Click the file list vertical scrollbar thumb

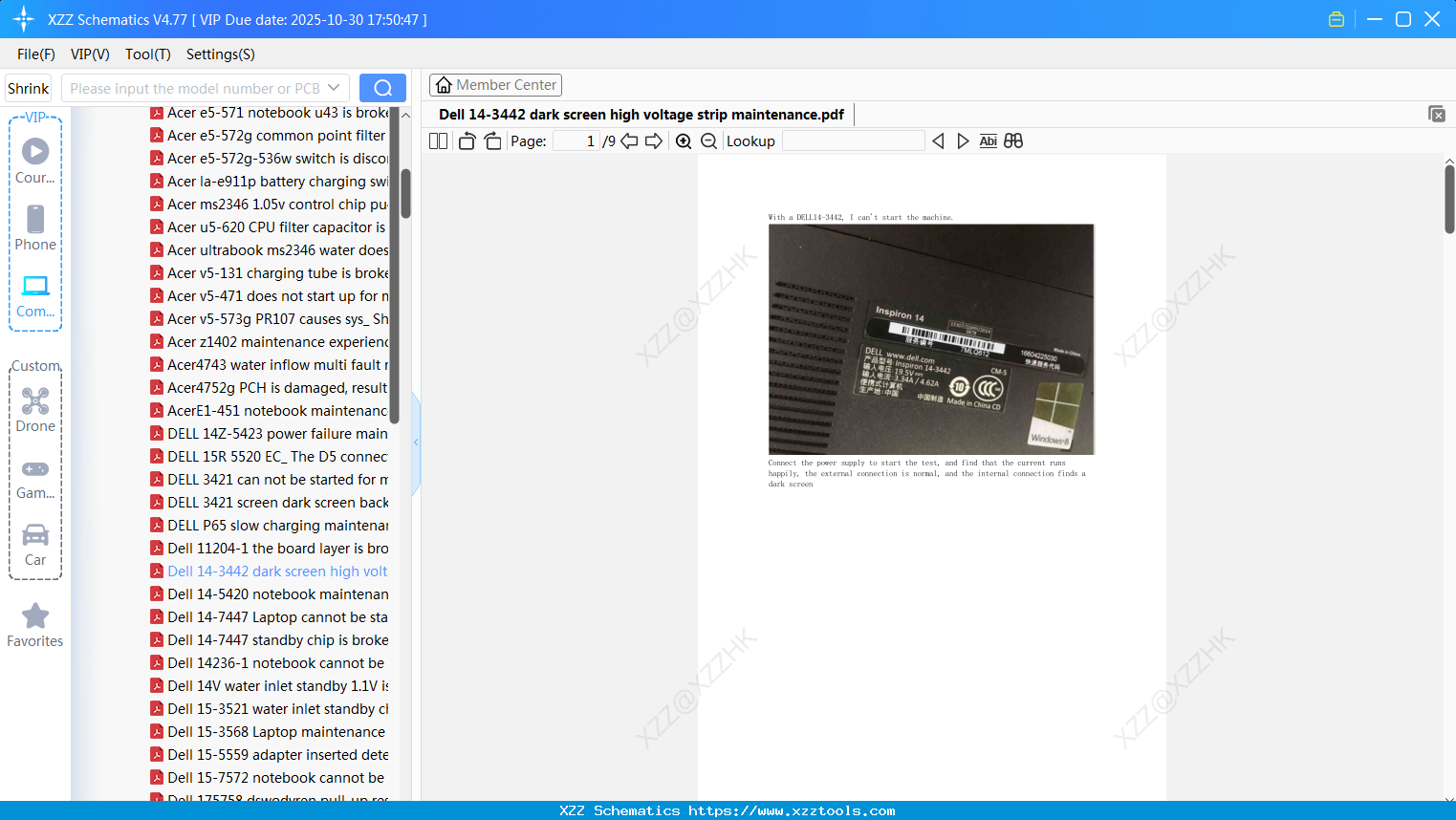coord(405,194)
